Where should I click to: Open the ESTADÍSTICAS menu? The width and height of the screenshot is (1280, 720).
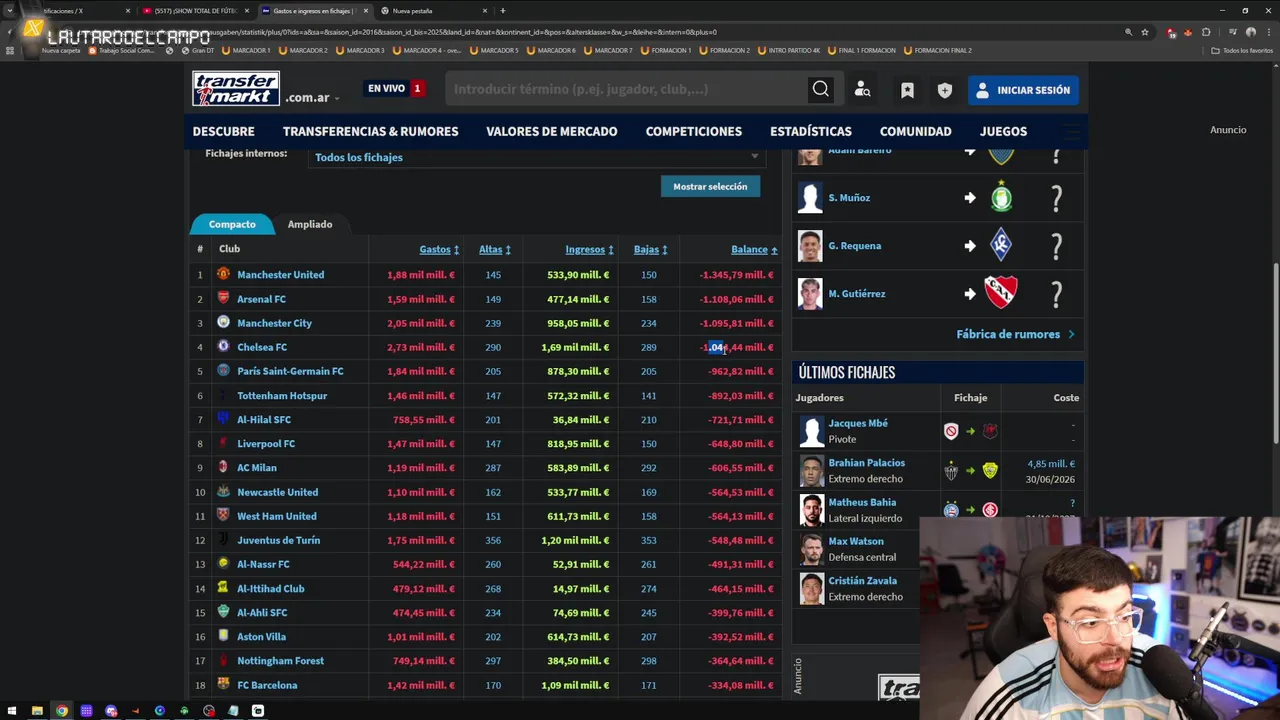(x=810, y=131)
